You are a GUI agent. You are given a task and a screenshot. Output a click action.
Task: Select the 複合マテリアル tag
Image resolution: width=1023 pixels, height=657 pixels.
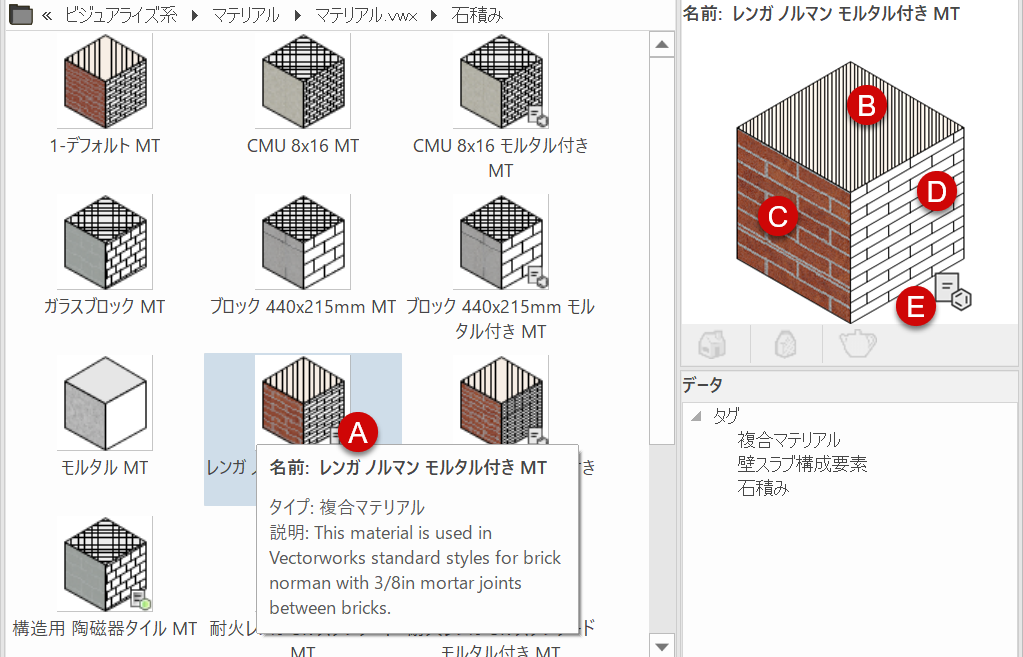pos(789,440)
